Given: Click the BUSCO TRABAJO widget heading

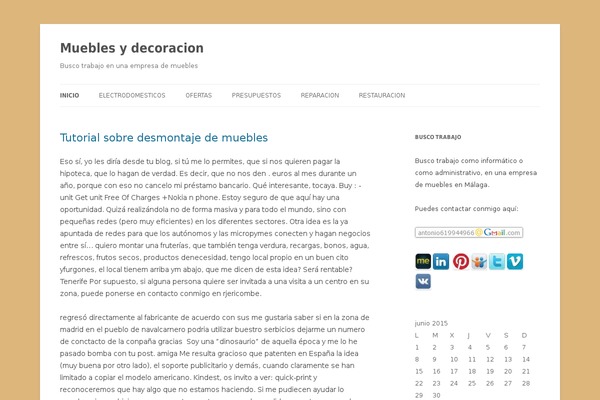Looking at the screenshot, I should coord(438,137).
